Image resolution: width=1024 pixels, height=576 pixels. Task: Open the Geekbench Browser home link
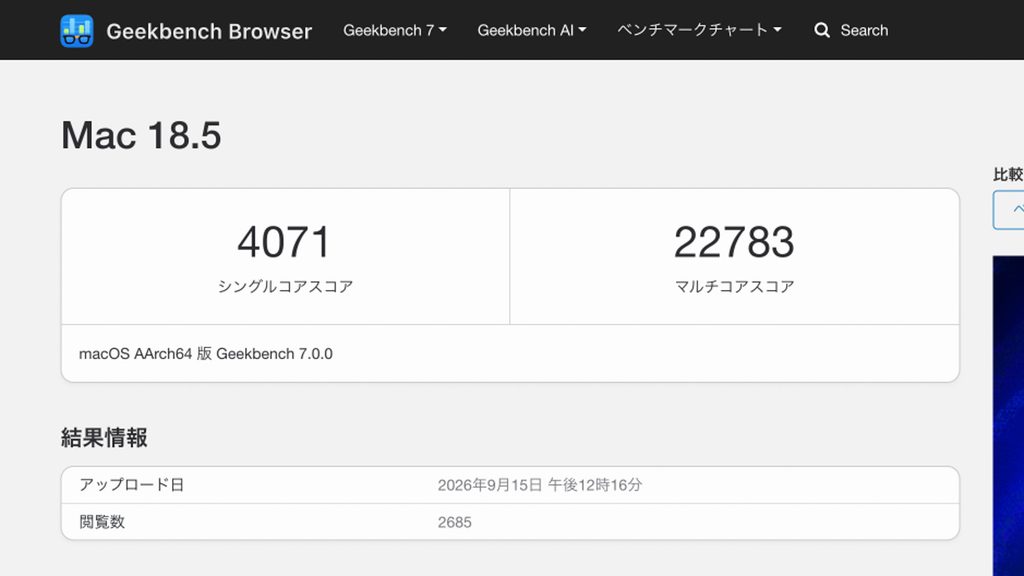point(209,31)
